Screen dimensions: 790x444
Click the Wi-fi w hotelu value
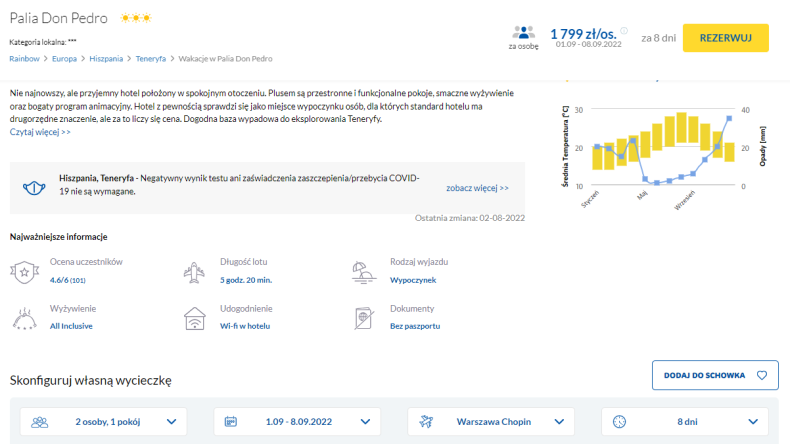[x=245, y=326]
